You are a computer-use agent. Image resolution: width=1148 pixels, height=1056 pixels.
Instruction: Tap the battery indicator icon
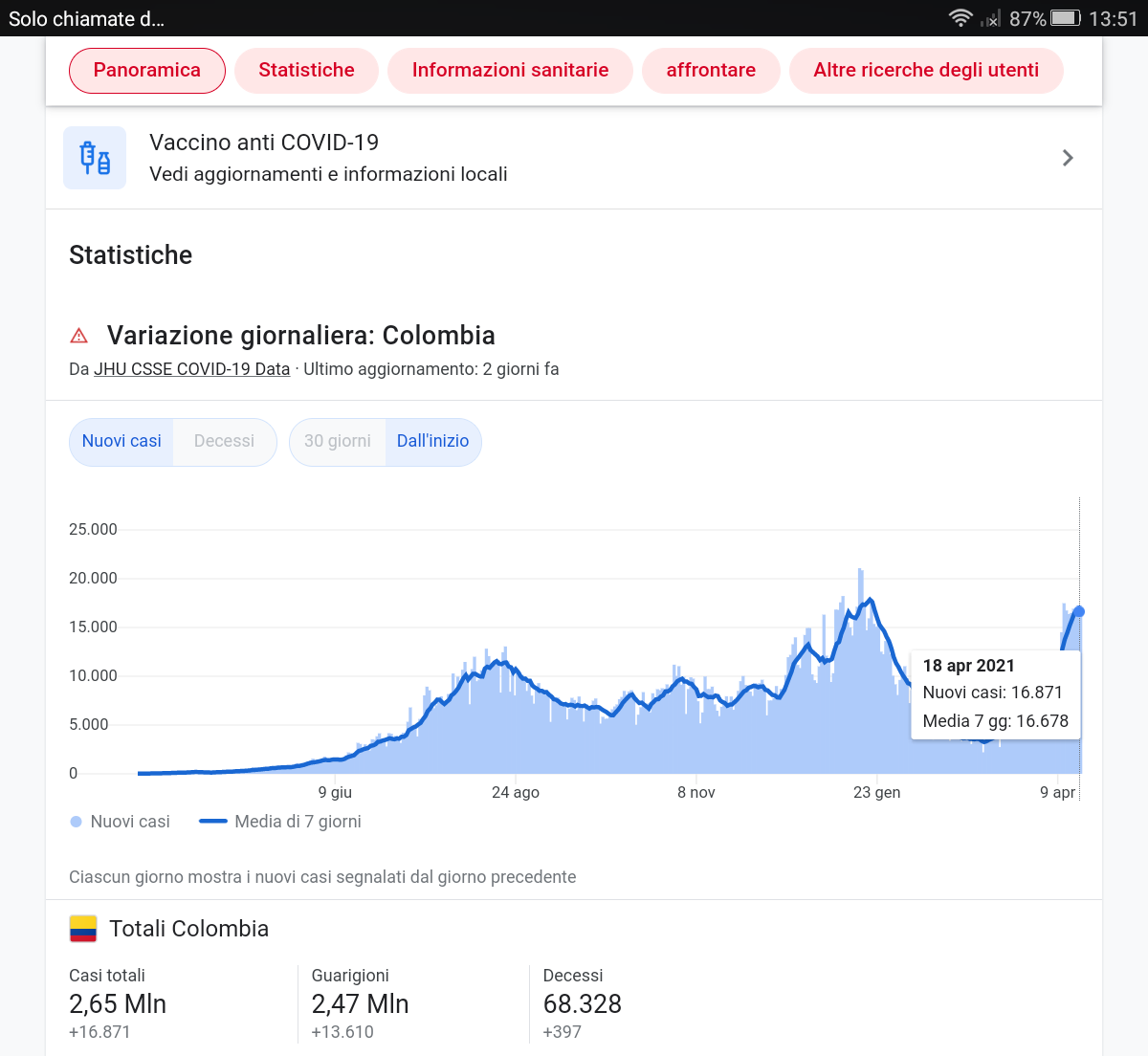(1065, 18)
